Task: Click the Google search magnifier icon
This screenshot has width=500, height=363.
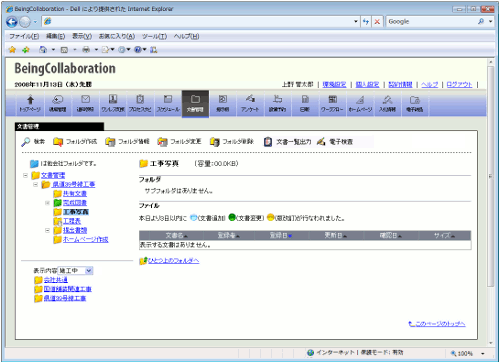Action: 481,21
